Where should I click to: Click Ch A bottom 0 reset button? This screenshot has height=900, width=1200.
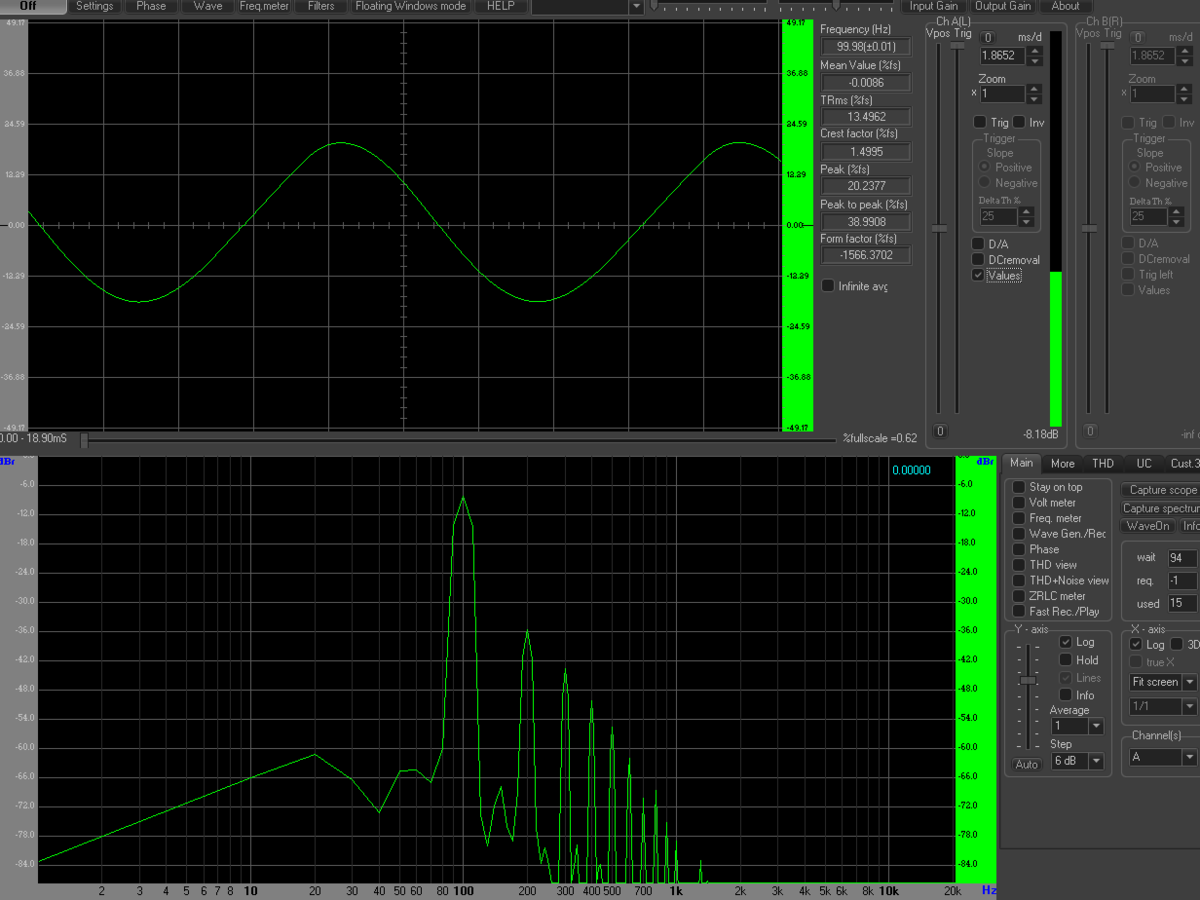pos(939,432)
